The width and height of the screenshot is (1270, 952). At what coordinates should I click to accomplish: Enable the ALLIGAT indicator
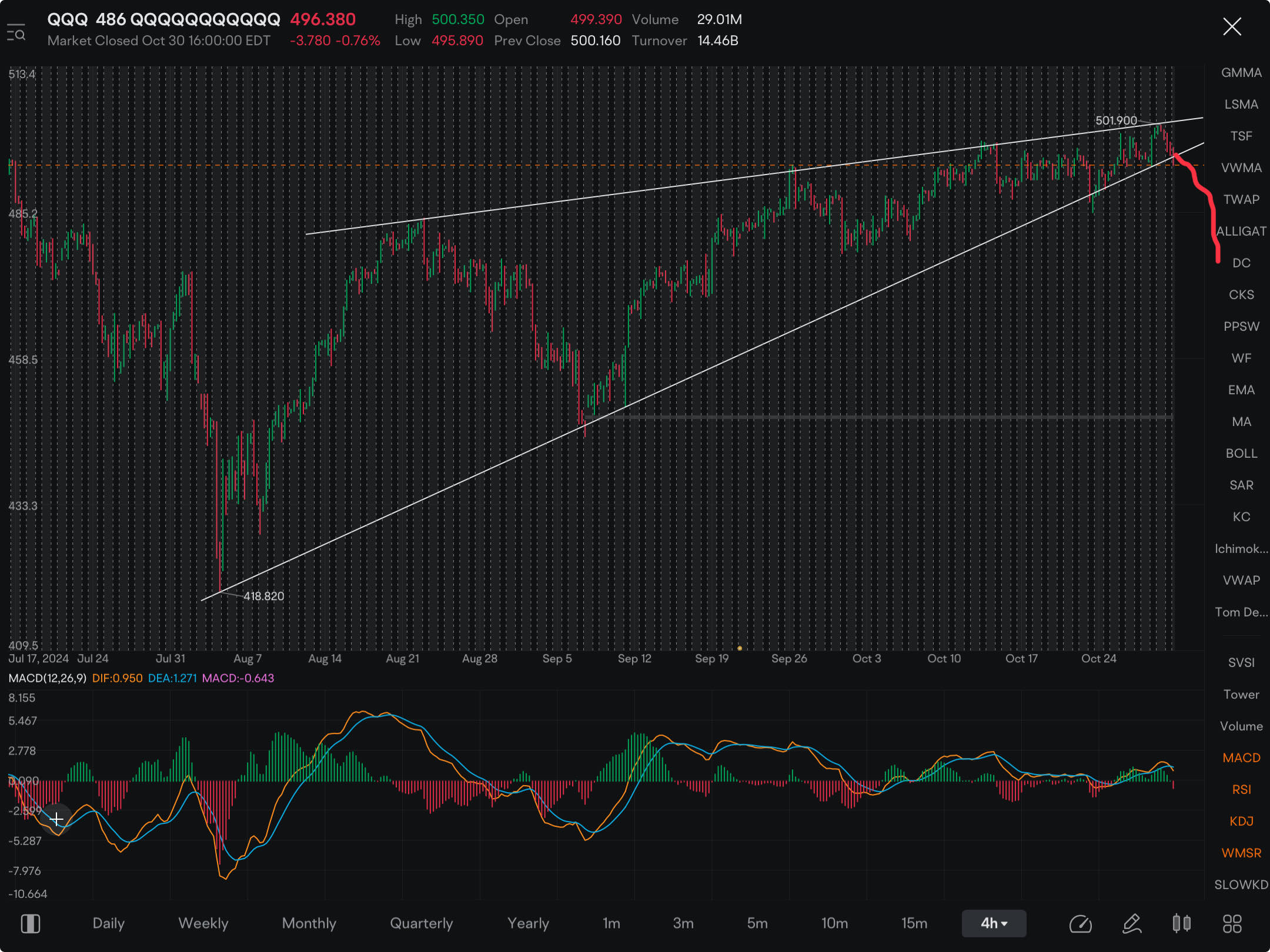[x=1241, y=232]
